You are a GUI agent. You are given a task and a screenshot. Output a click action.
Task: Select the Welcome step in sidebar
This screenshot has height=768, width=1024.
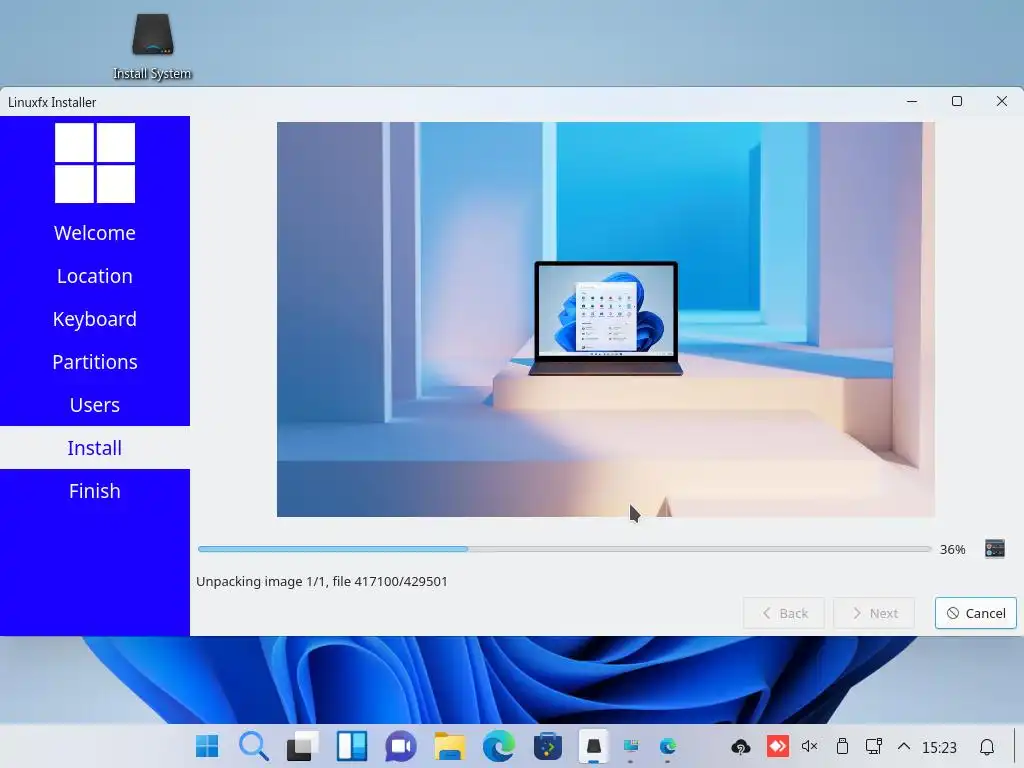(95, 233)
